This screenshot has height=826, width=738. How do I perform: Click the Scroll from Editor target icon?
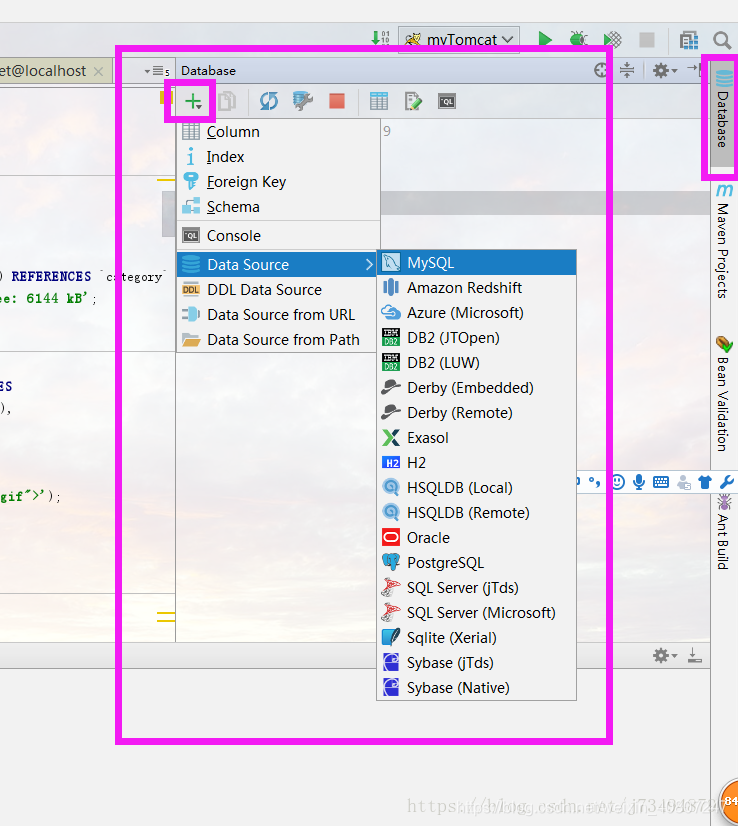click(601, 70)
